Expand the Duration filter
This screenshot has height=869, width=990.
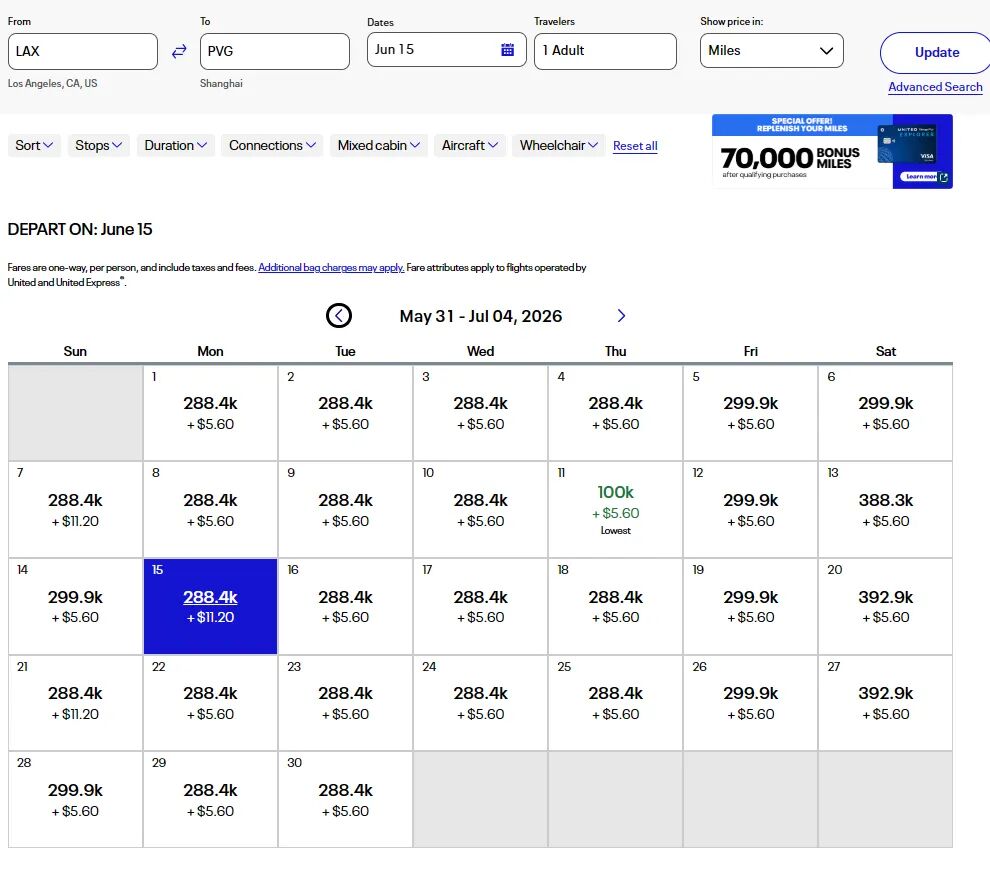point(175,146)
